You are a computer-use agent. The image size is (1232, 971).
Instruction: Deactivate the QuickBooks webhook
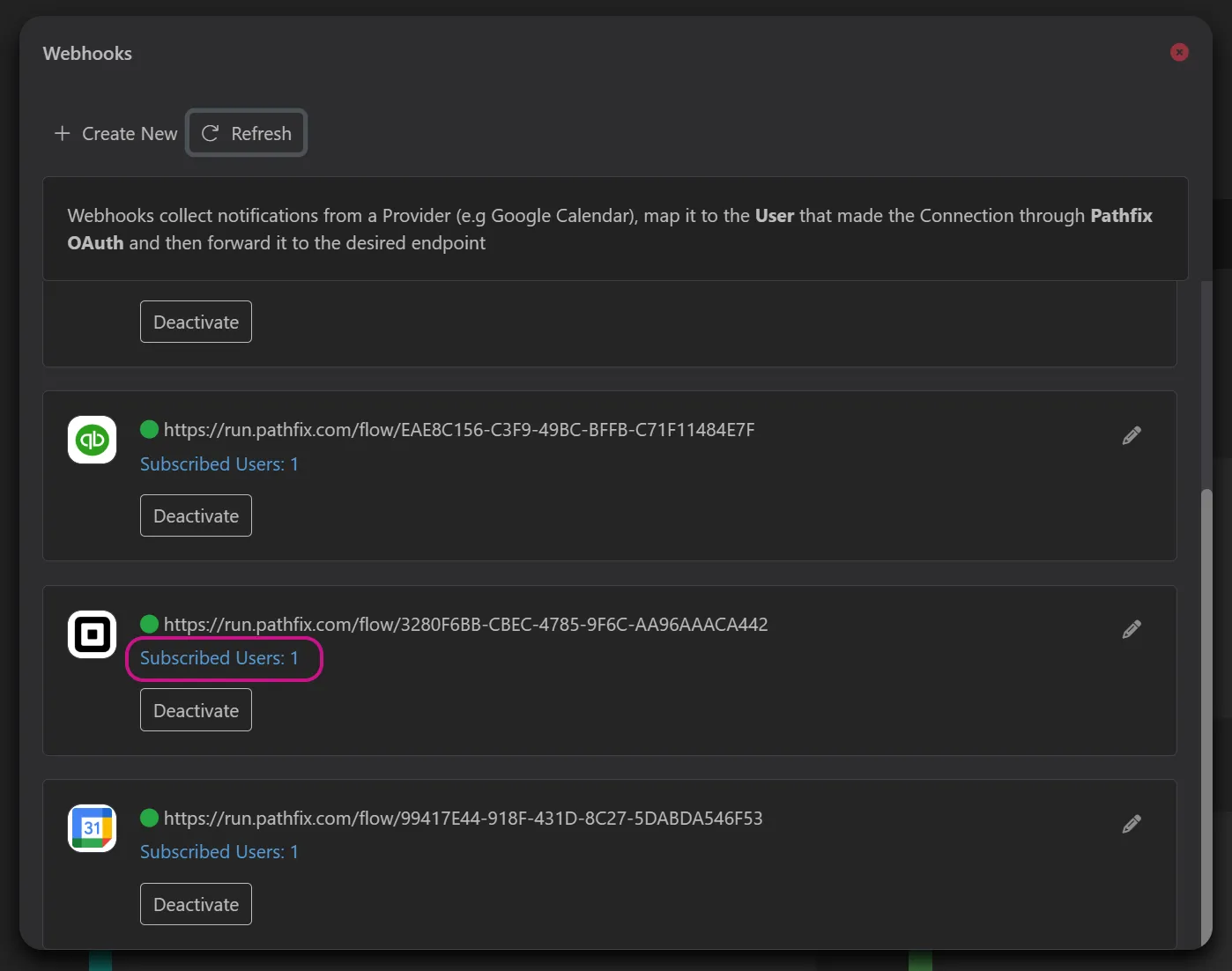click(x=196, y=515)
